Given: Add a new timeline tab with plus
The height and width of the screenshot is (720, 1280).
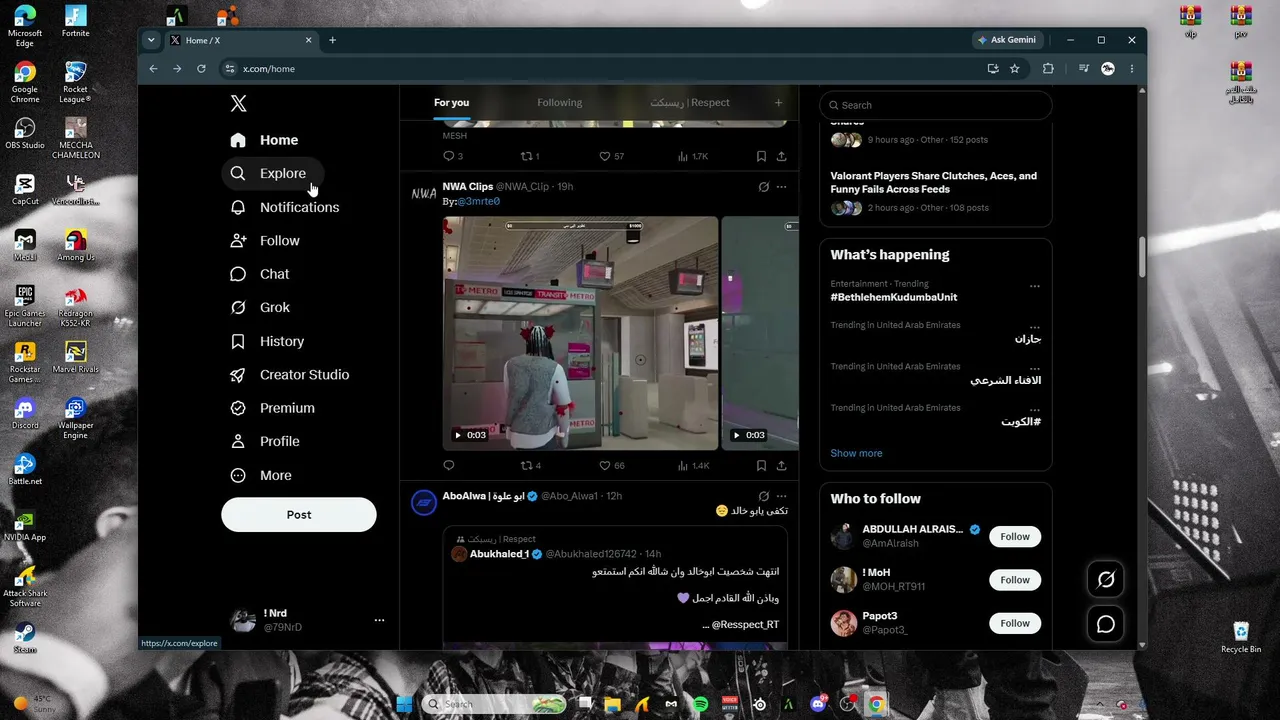Looking at the screenshot, I should pyautogui.click(x=778, y=102).
